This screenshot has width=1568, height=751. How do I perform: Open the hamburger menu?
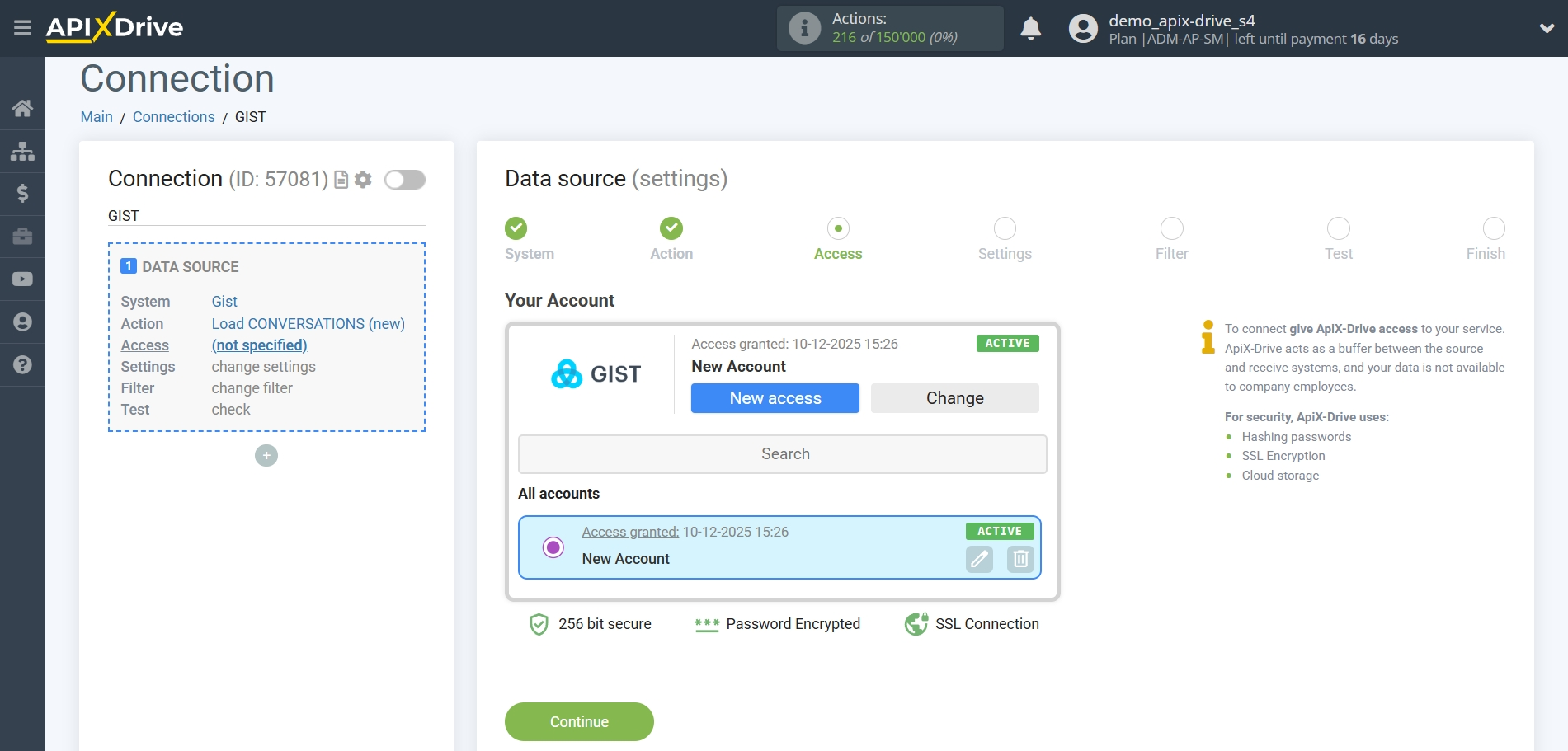point(22,27)
